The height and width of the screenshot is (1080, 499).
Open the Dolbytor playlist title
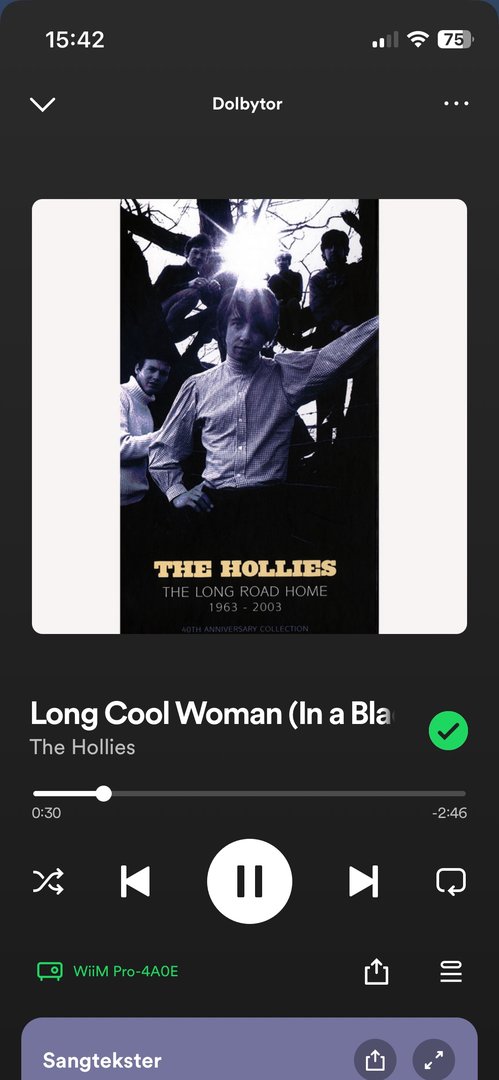(x=247, y=104)
